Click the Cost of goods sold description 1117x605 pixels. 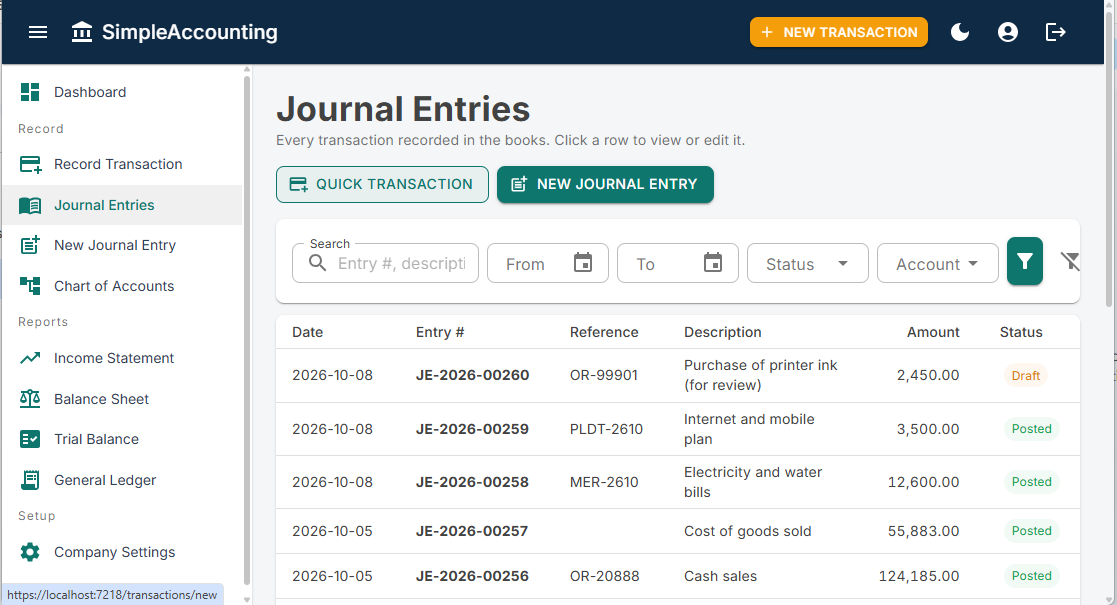point(747,531)
